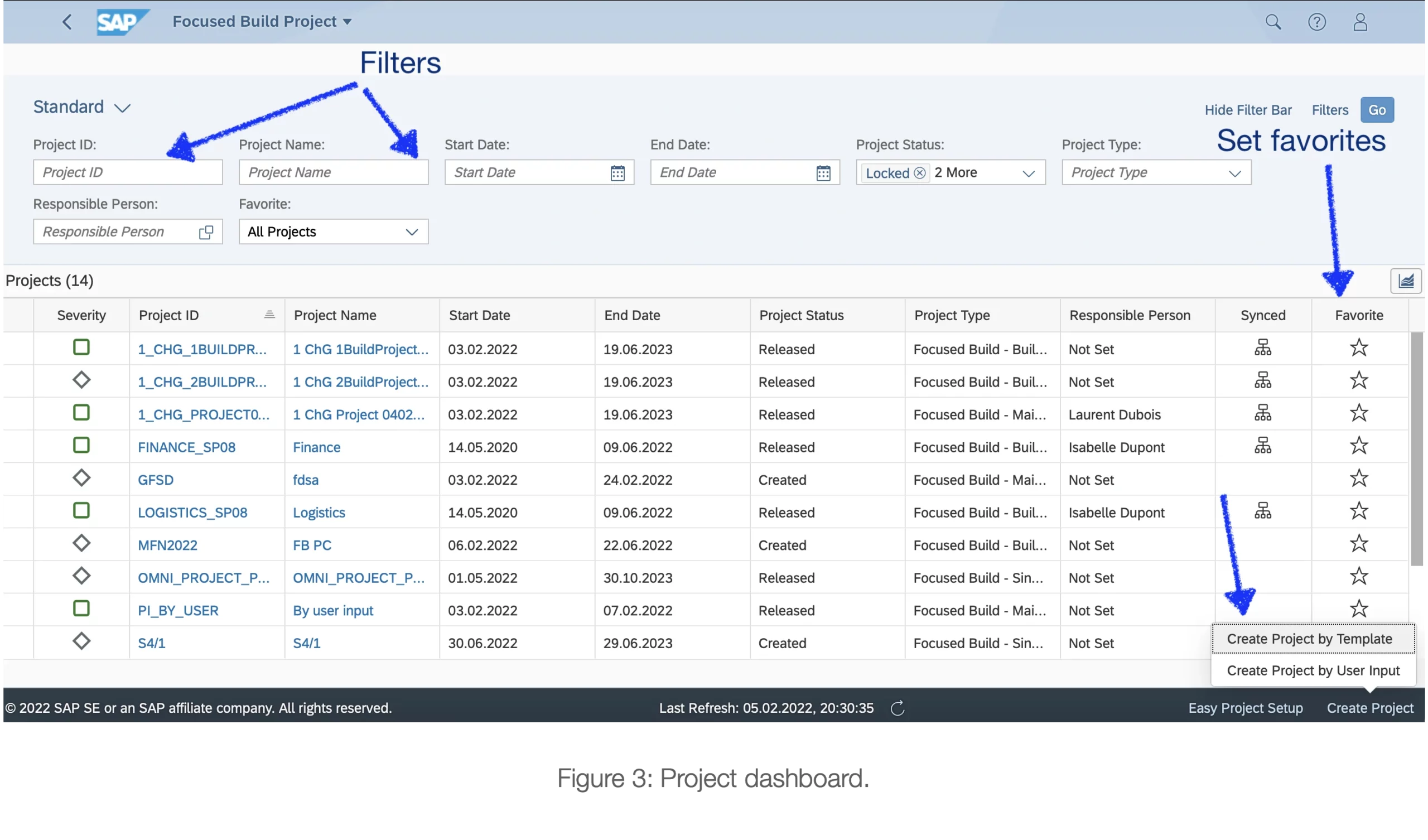Open chart view icon above the table
Screen dimensions: 1428x840
point(1405,281)
